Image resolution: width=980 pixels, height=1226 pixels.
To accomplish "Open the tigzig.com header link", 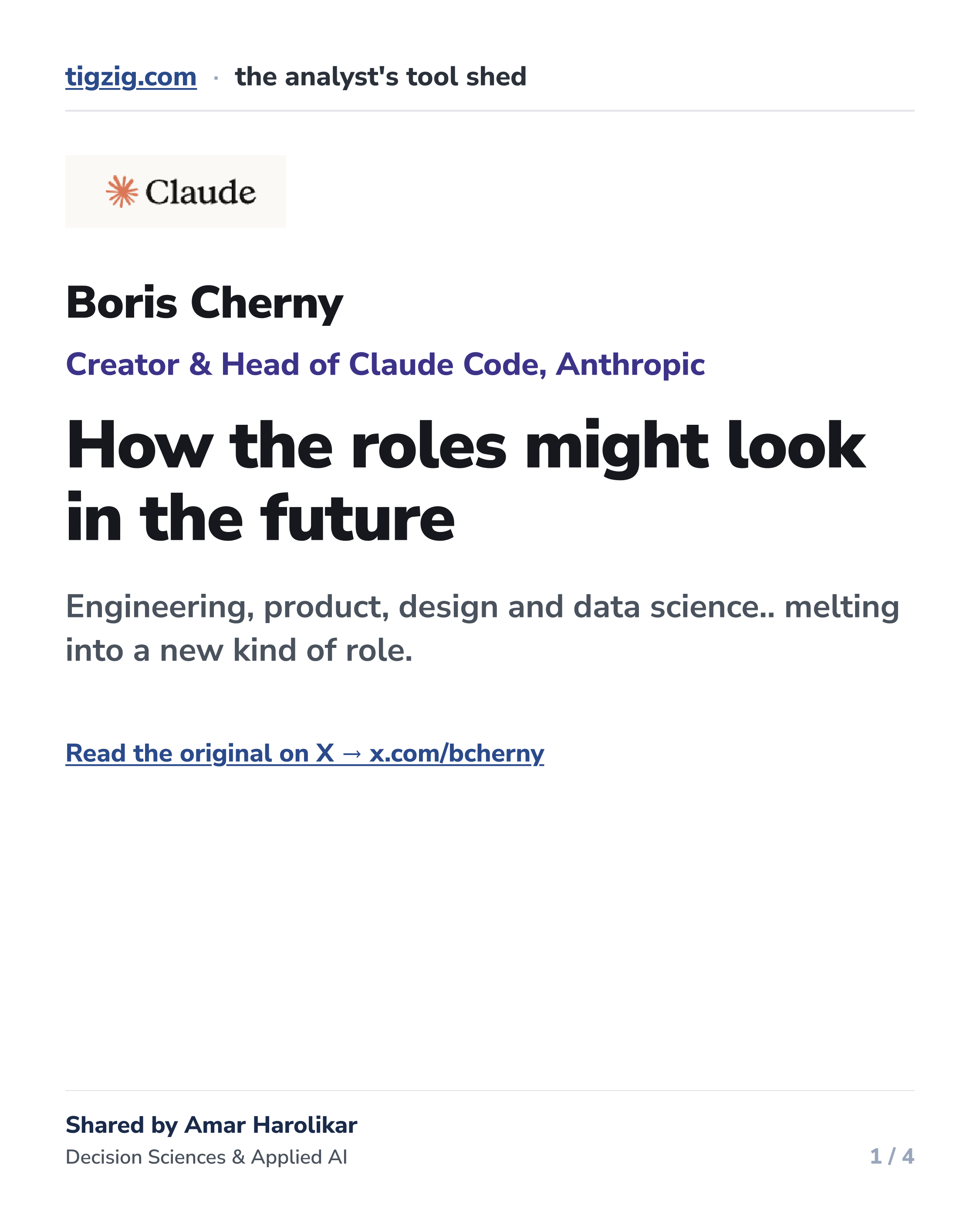I will [131, 78].
